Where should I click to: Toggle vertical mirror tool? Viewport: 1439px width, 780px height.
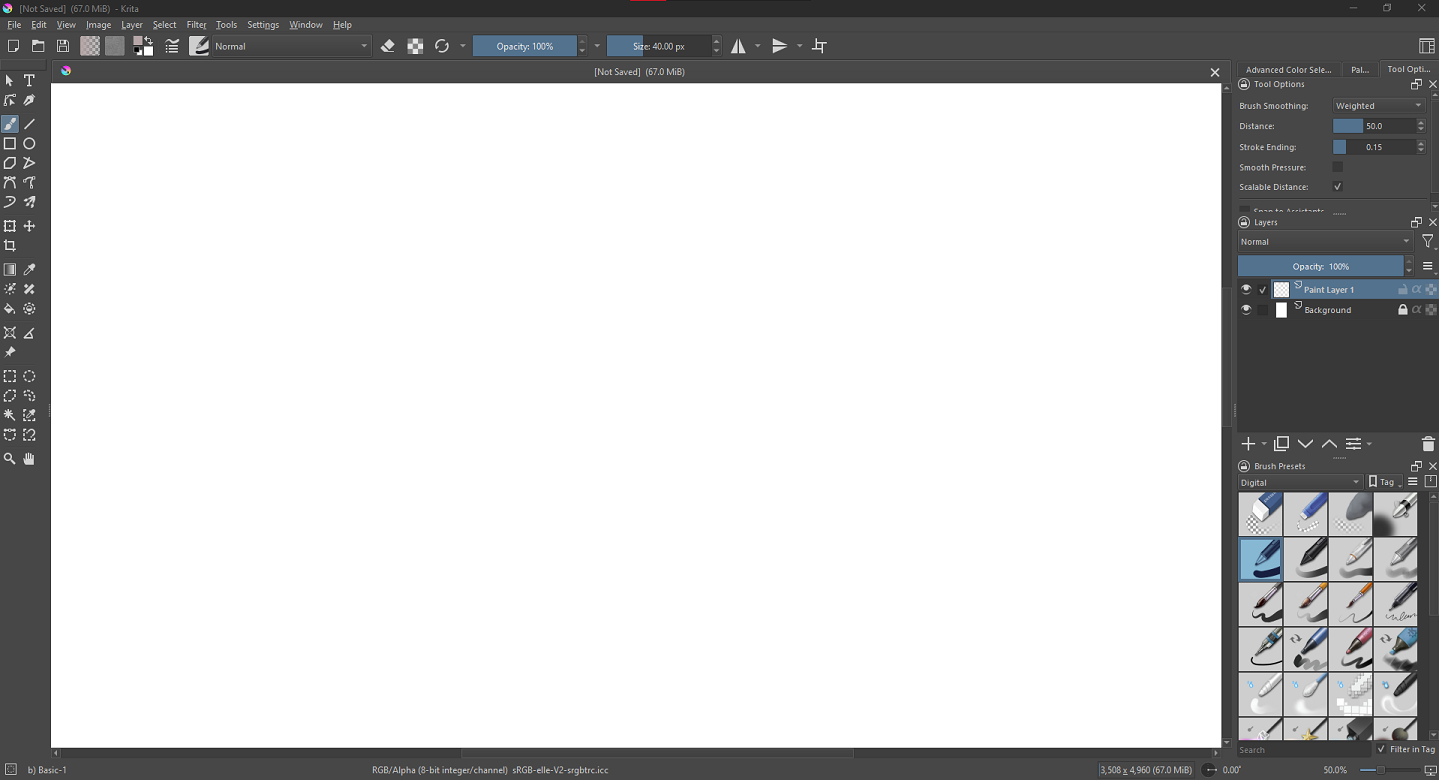coord(780,46)
